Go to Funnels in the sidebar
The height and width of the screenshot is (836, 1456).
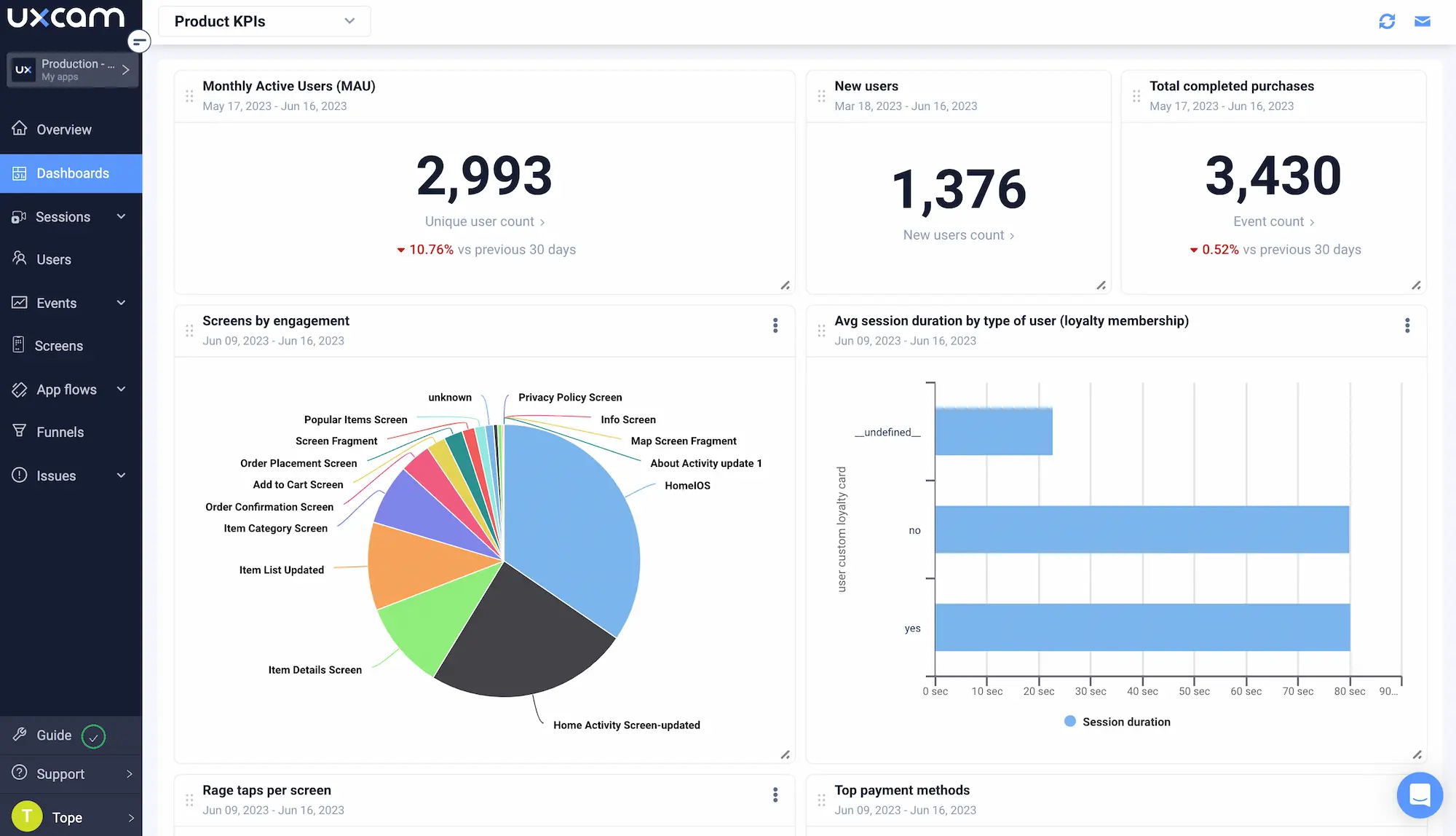[x=60, y=432]
